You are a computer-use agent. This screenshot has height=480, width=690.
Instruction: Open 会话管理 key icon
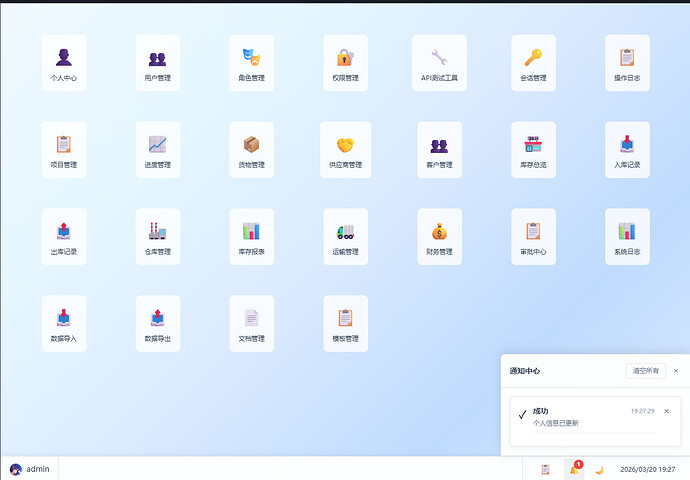(533, 62)
